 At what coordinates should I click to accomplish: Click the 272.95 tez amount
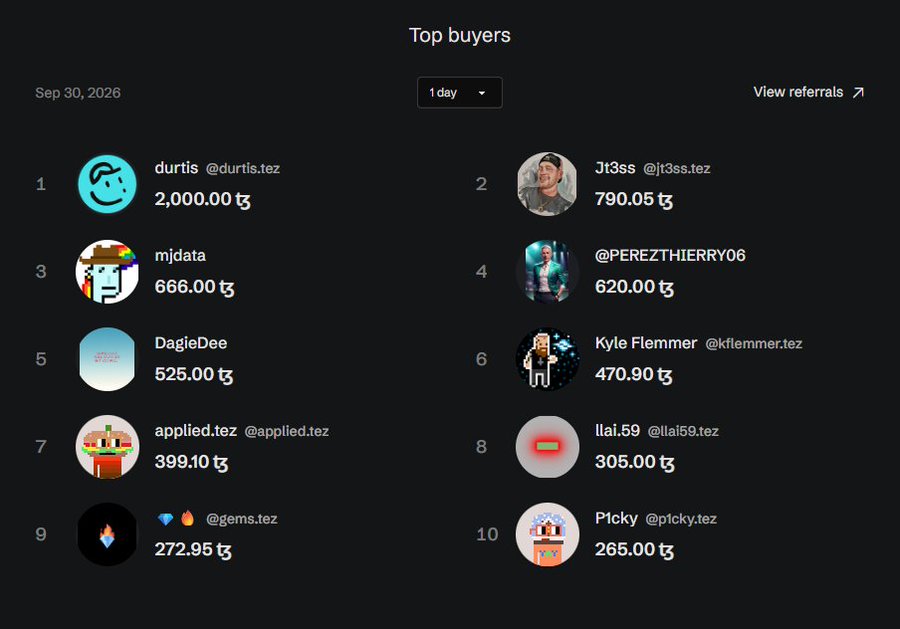pos(193,550)
